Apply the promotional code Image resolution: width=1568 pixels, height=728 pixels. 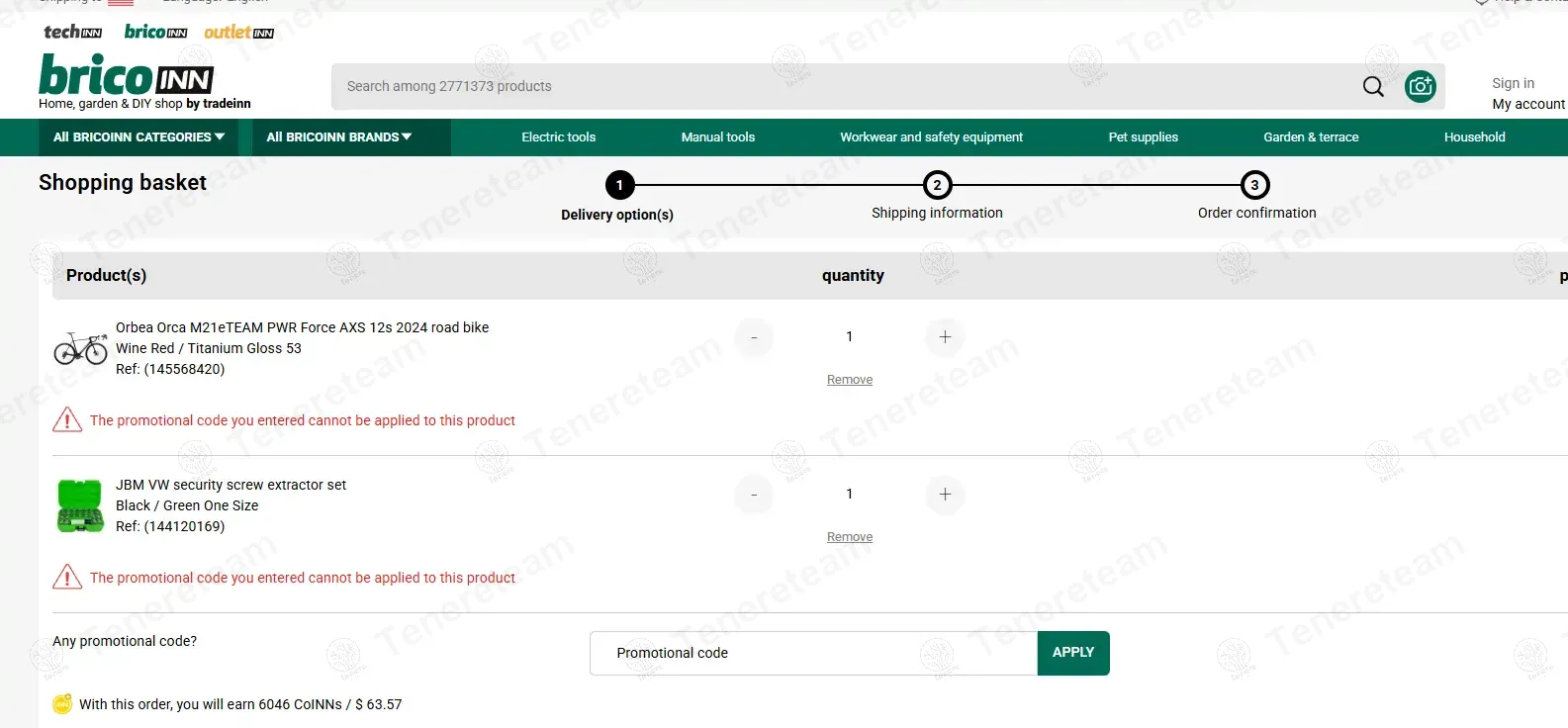pyautogui.click(x=1073, y=653)
